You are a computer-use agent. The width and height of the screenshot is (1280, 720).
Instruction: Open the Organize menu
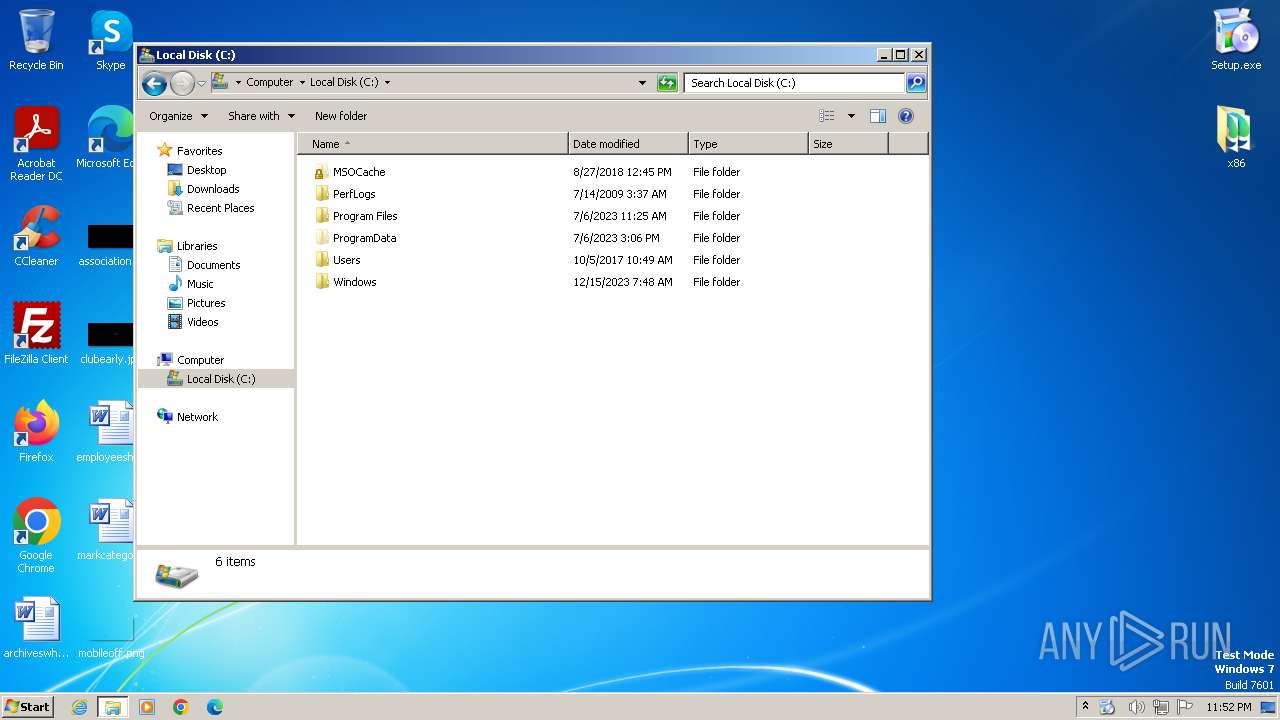coord(178,116)
